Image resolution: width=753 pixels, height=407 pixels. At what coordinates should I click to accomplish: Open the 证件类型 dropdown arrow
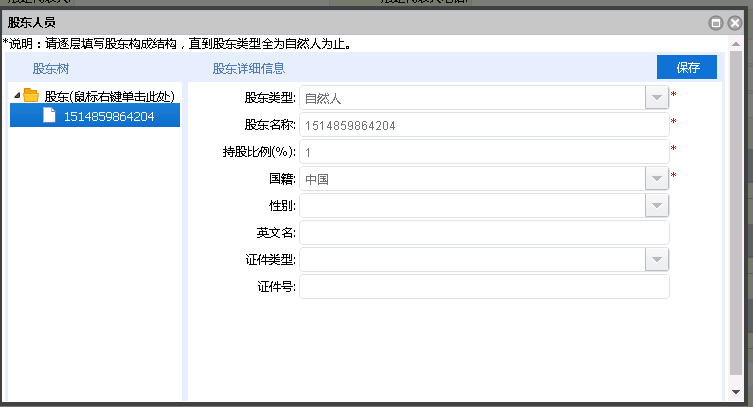tap(656, 260)
